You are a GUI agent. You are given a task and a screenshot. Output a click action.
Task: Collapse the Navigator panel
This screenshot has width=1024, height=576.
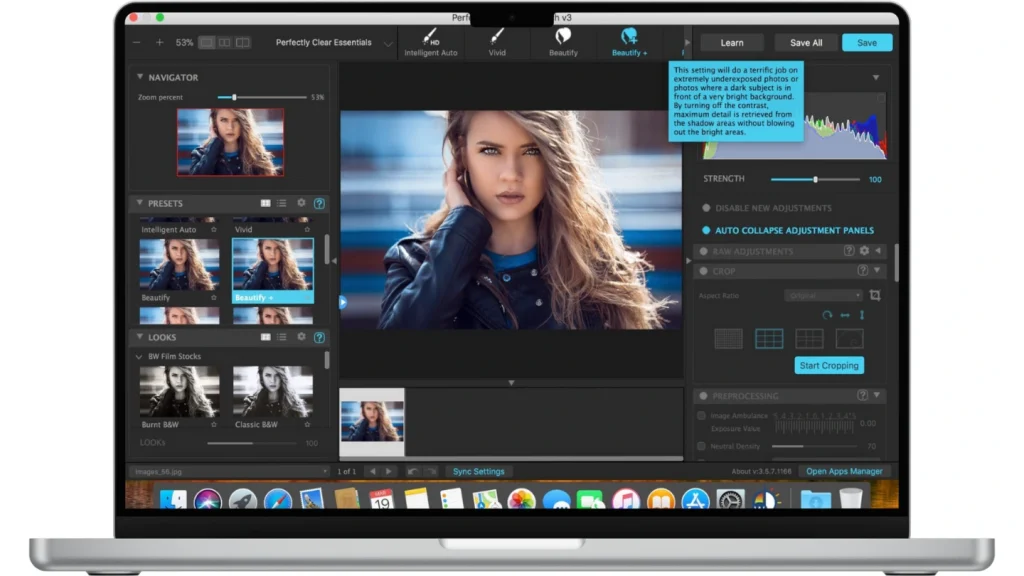tap(140, 77)
